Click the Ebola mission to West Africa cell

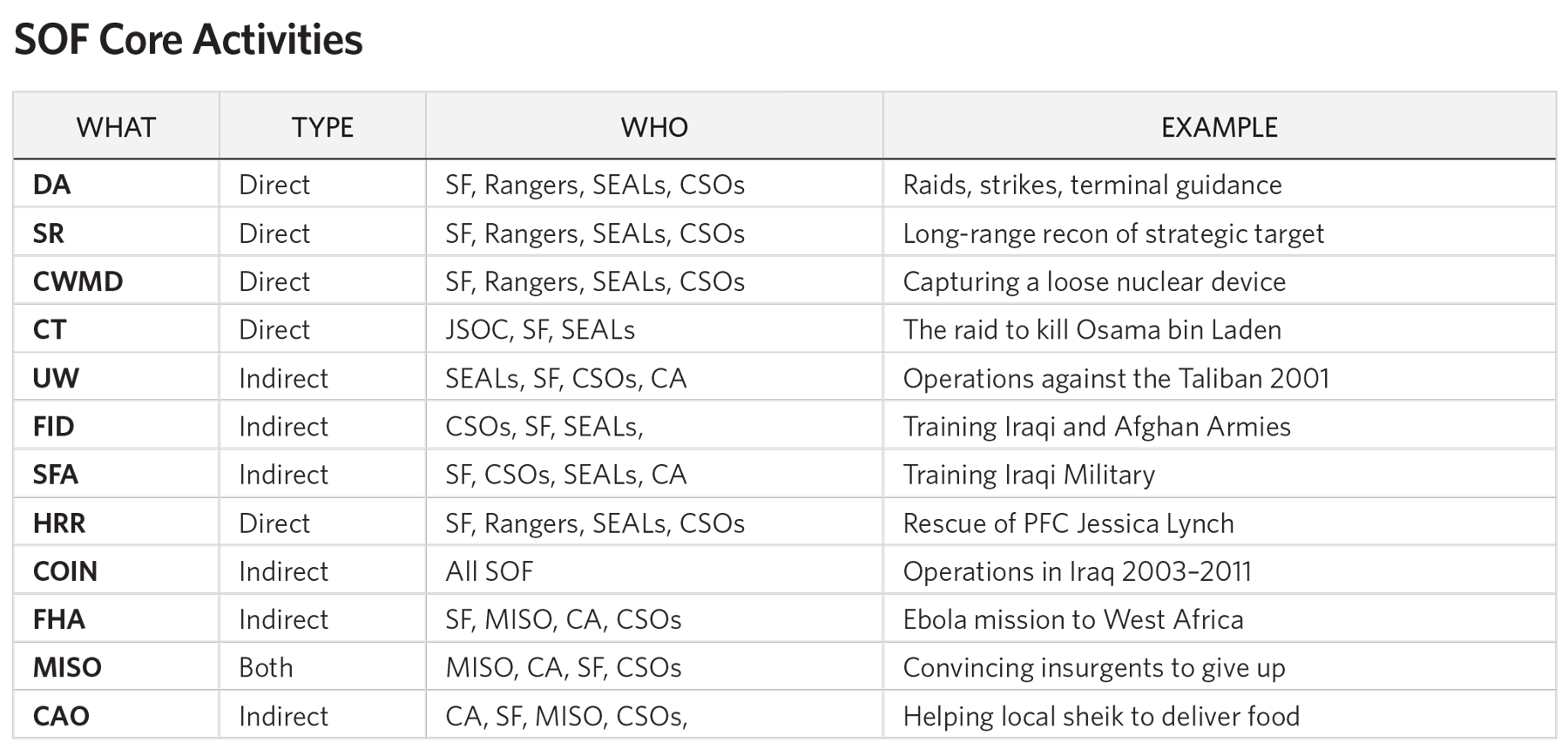coord(1073,619)
